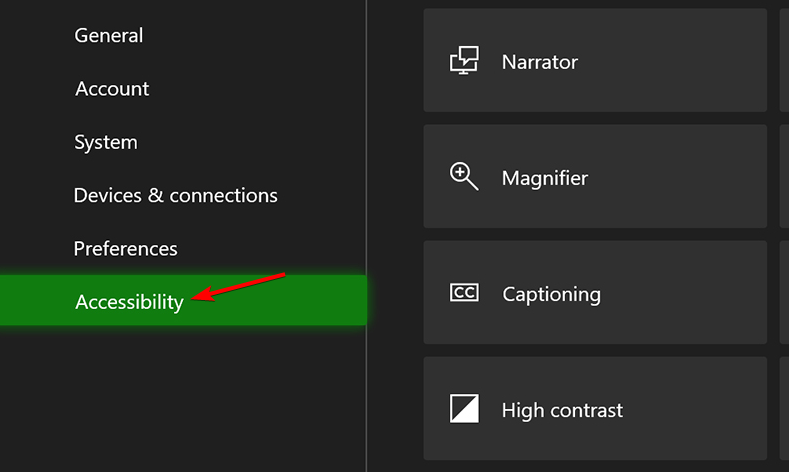Click the partial tile right of Magnifier

click(783, 177)
